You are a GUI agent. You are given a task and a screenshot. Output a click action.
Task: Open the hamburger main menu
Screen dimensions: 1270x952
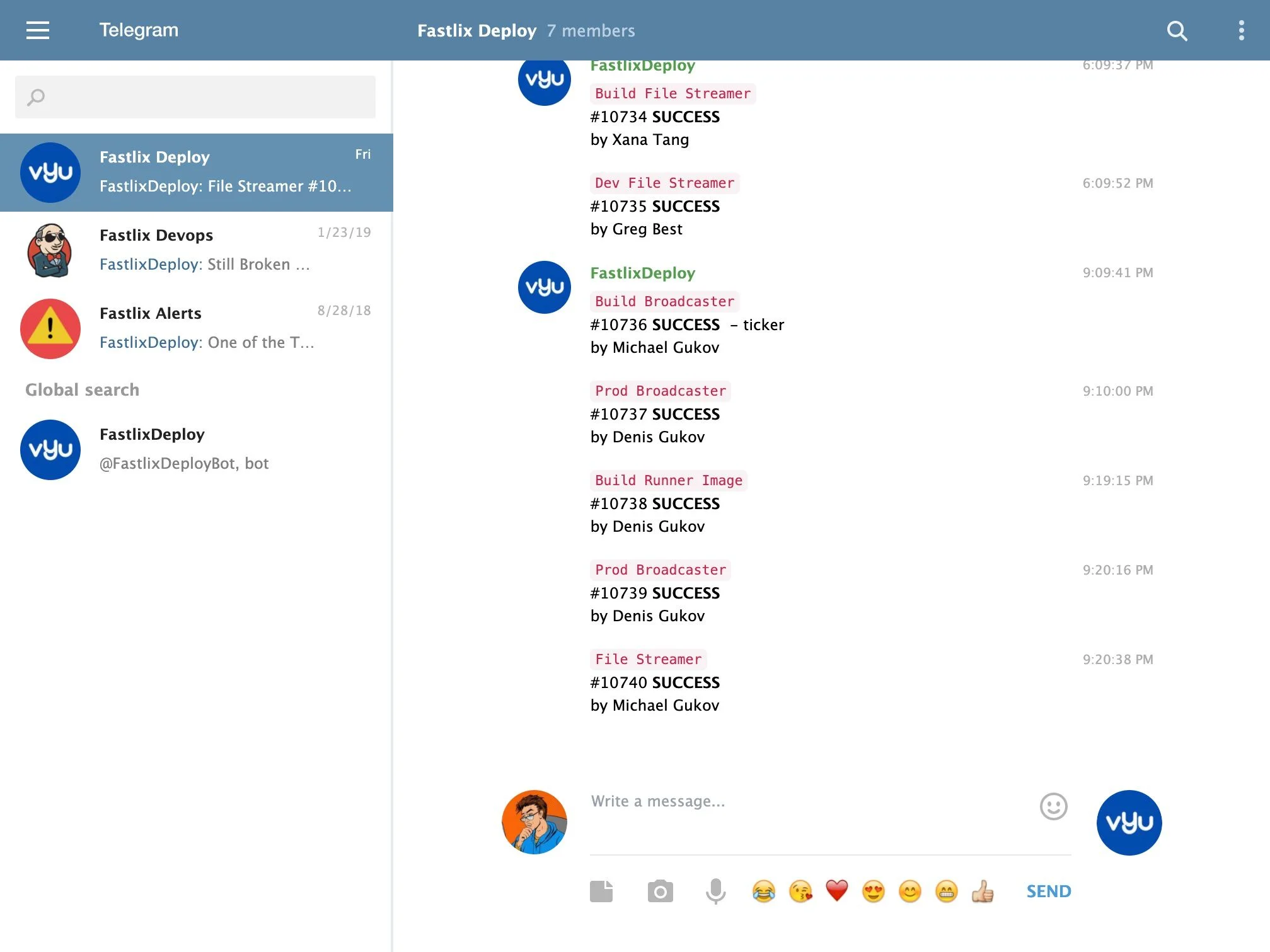pyautogui.click(x=38, y=30)
